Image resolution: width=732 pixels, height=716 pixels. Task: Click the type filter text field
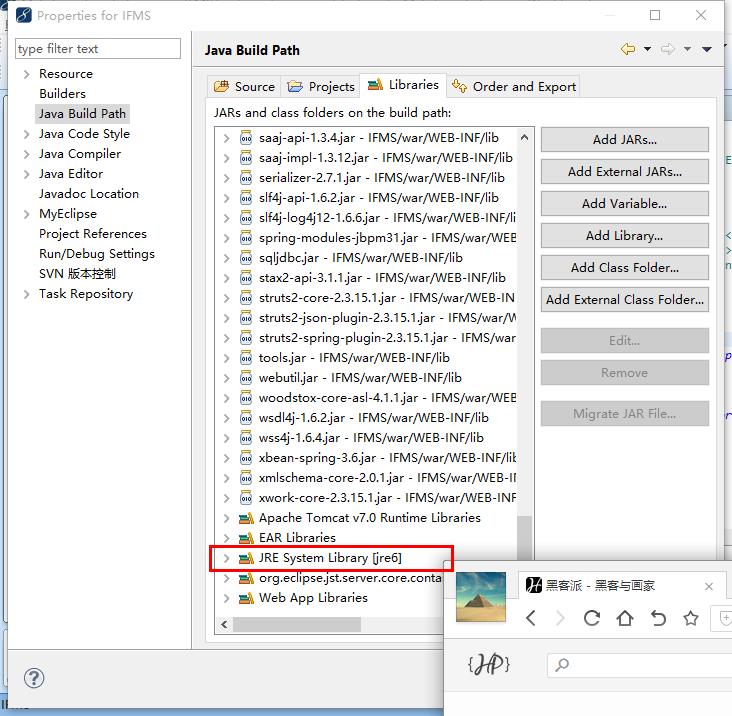[98, 49]
